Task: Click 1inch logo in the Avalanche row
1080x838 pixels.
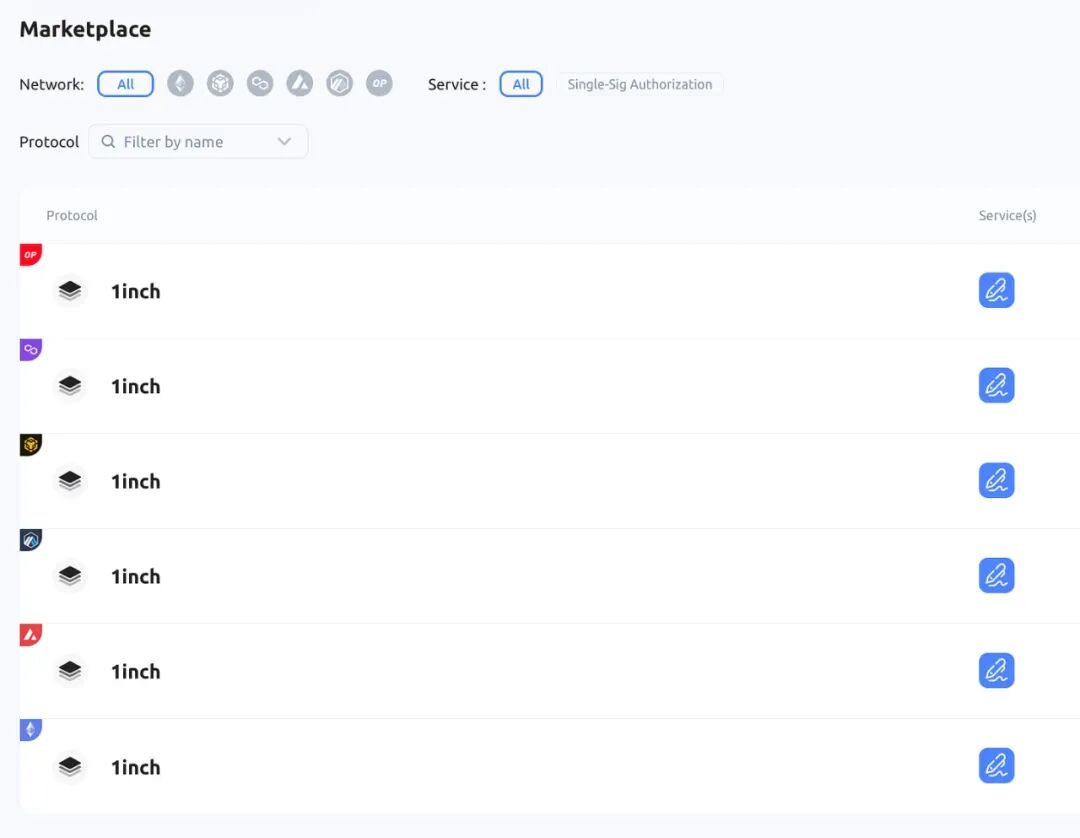Action: point(70,671)
